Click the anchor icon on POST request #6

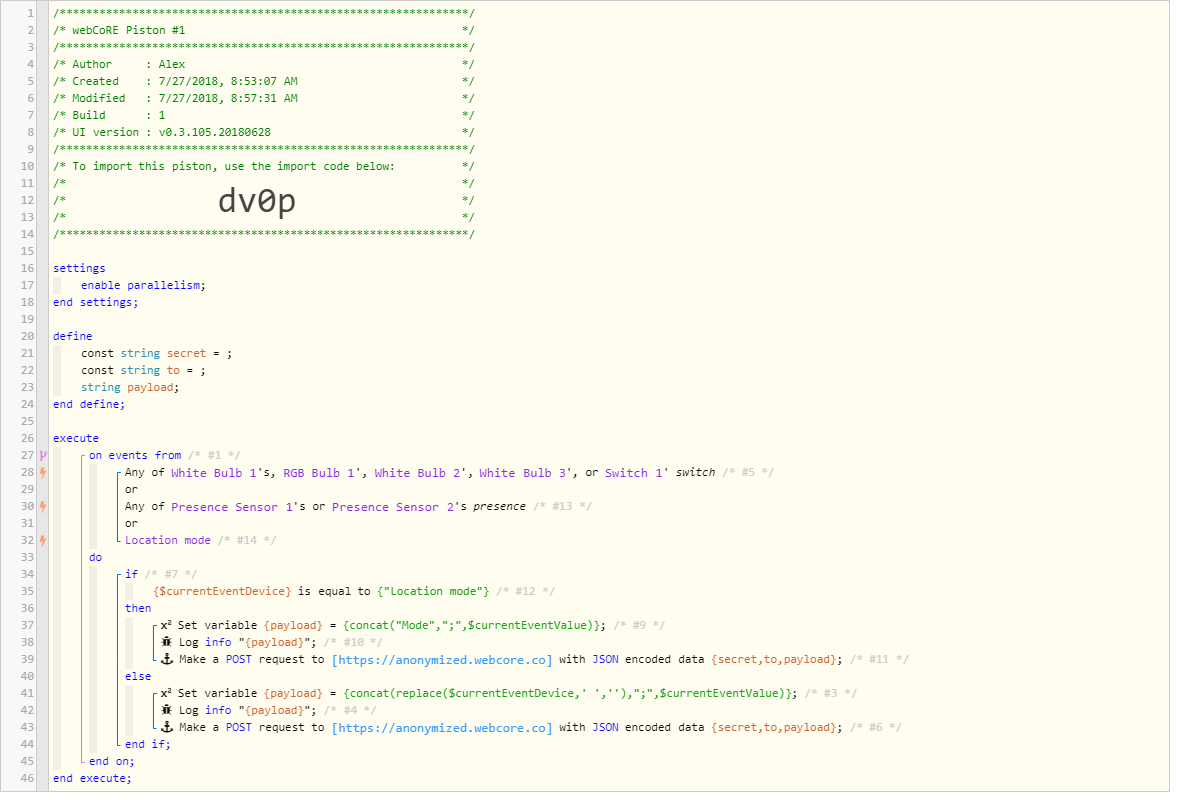coord(167,727)
